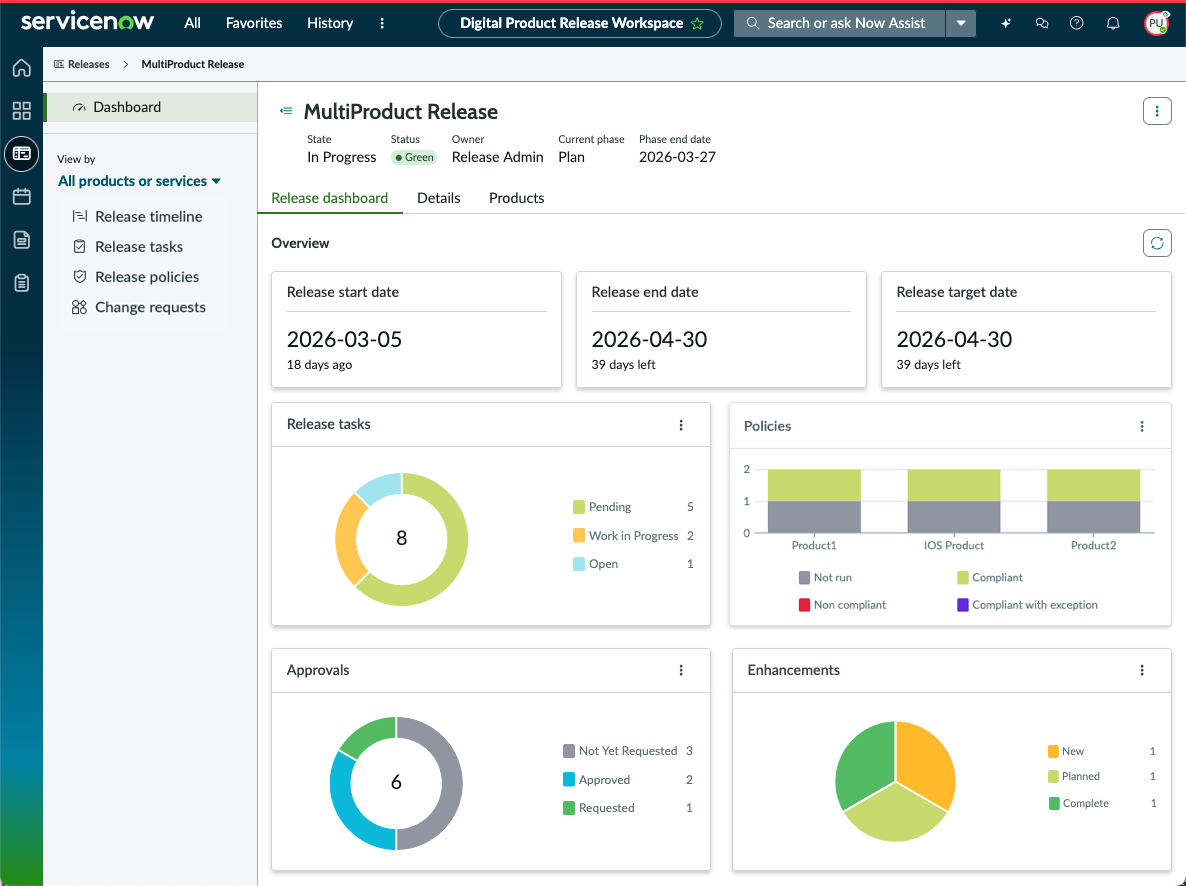Click the Green status badge

click(x=414, y=157)
